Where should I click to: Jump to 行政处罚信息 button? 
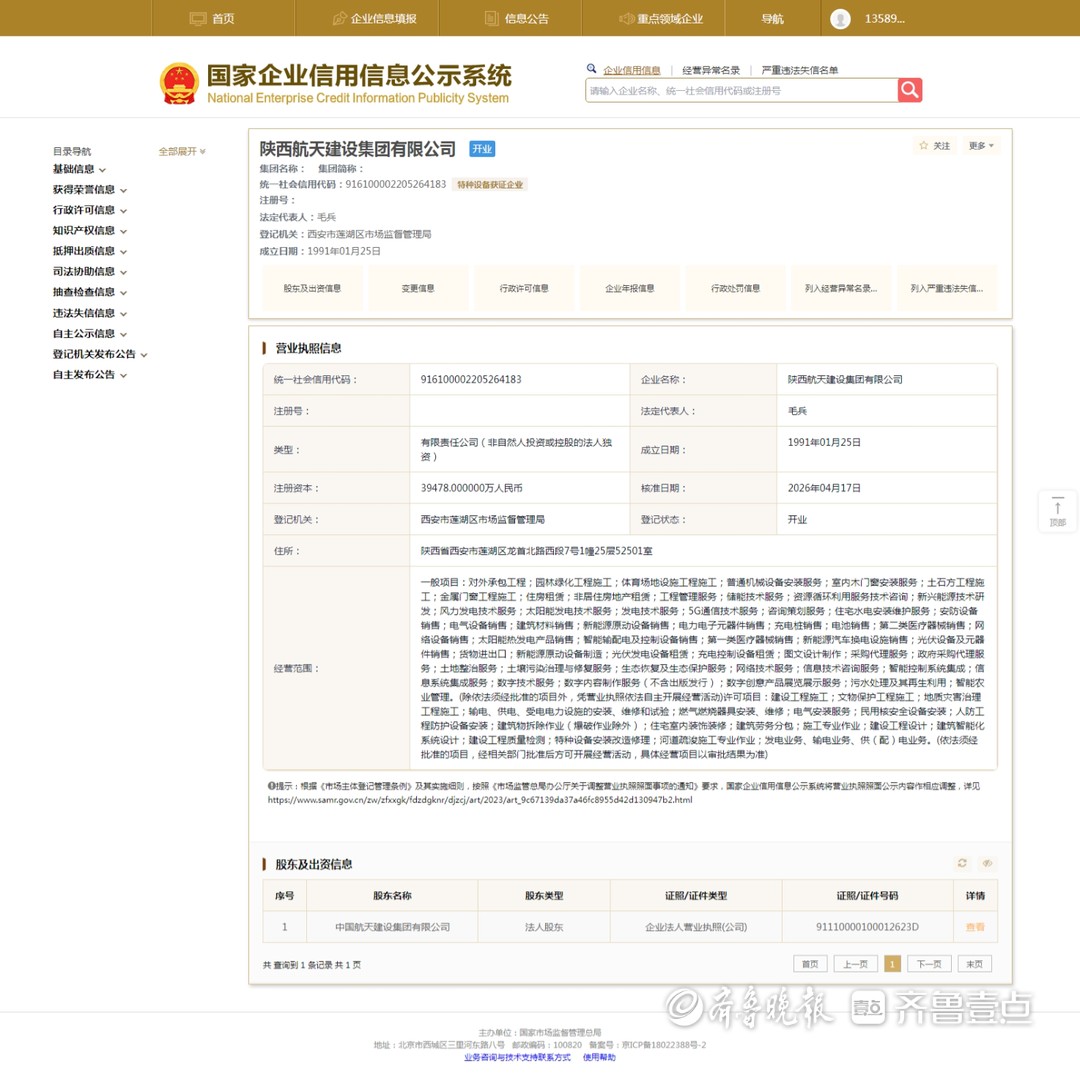click(735, 288)
